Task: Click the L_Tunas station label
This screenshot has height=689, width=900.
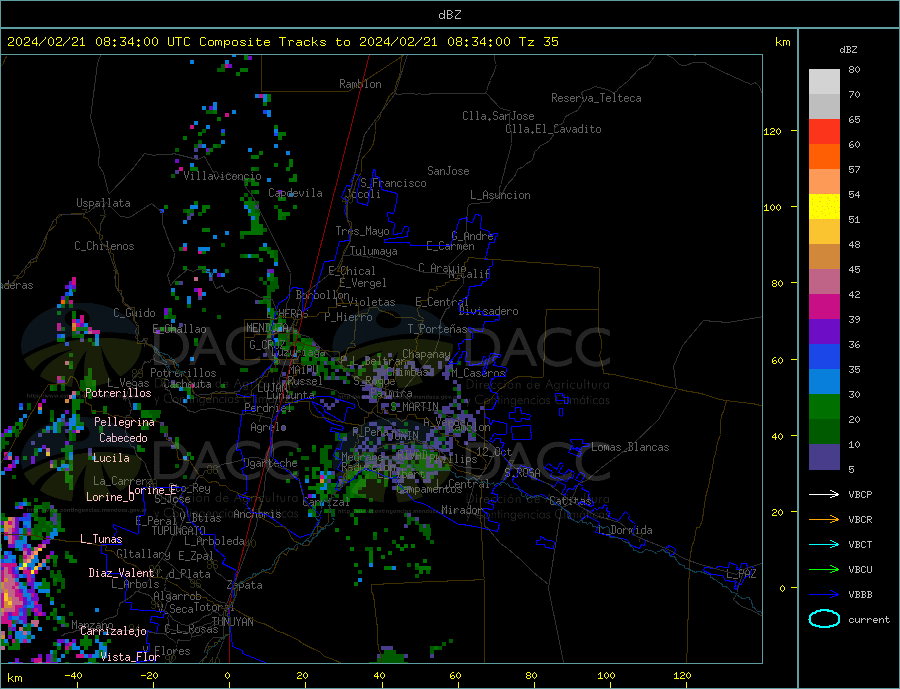Action: 101,539
